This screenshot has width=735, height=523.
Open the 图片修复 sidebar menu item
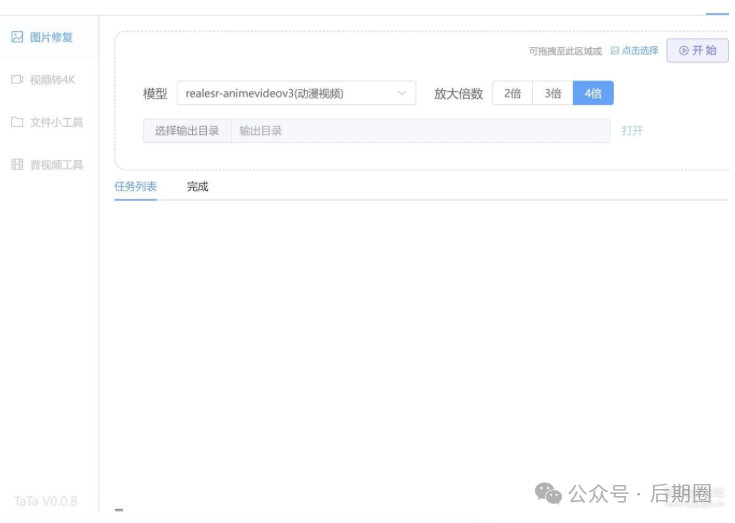coord(49,37)
